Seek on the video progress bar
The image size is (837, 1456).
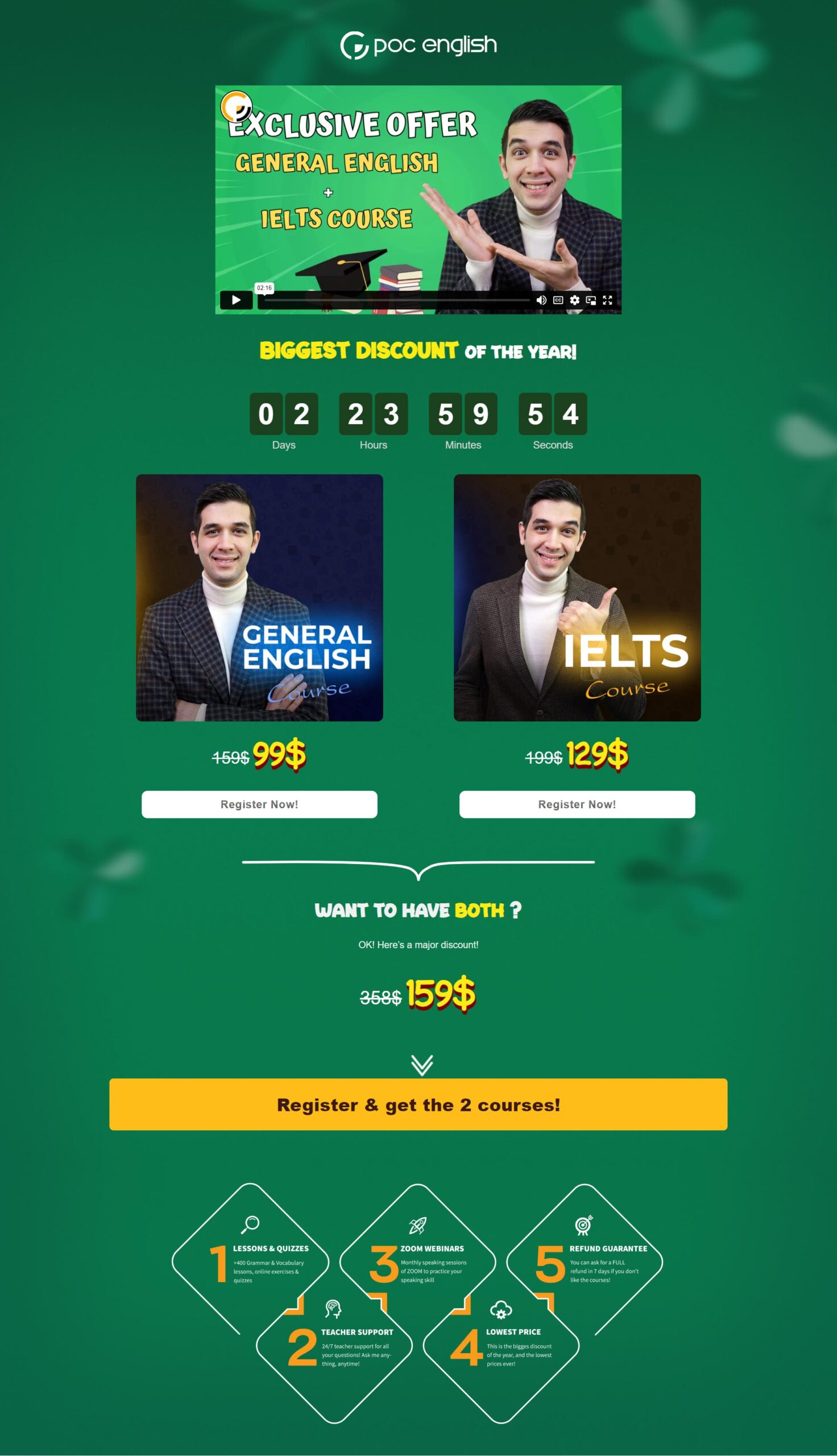(397, 300)
